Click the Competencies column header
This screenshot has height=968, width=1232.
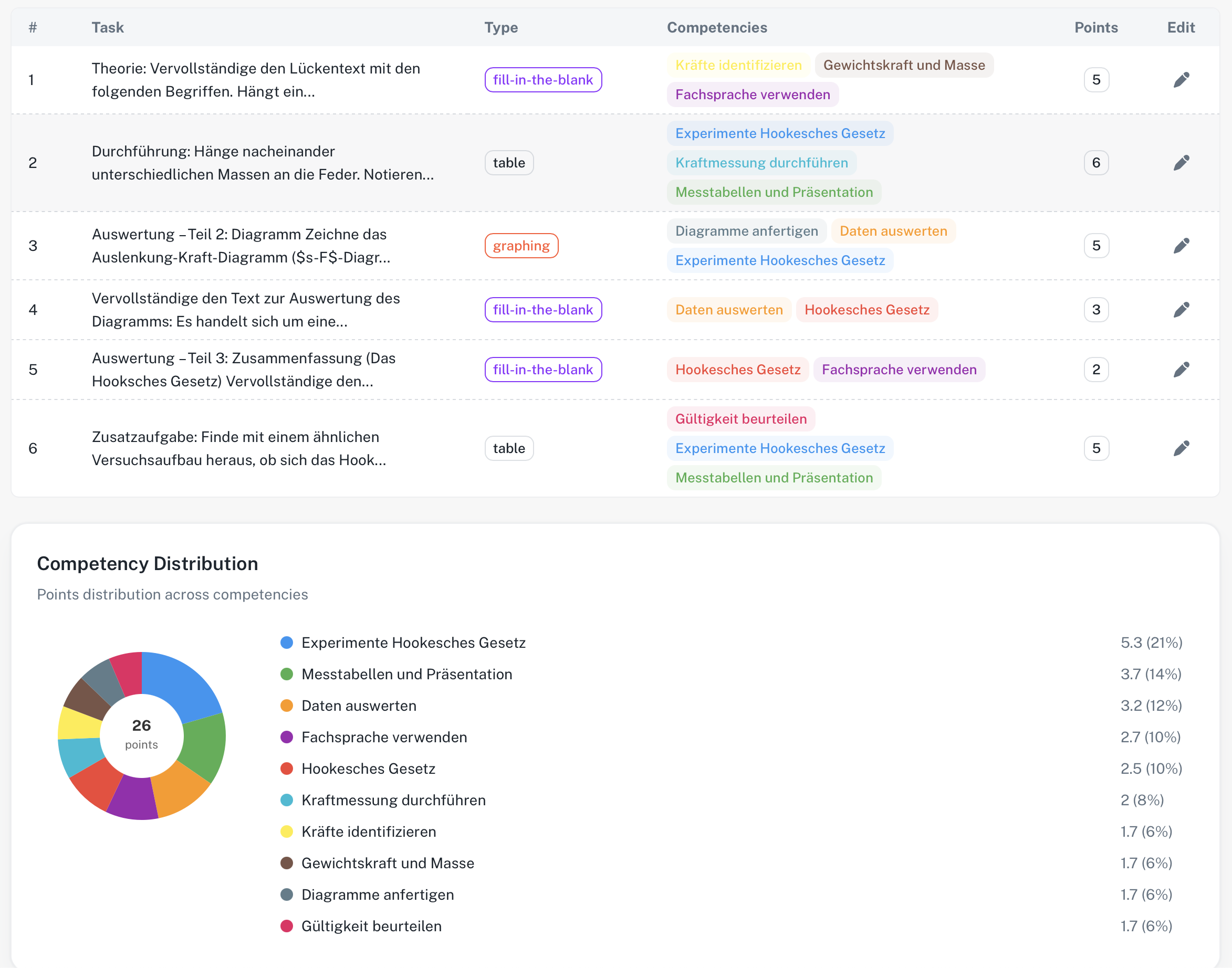pyautogui.click(x=717, y=27)
